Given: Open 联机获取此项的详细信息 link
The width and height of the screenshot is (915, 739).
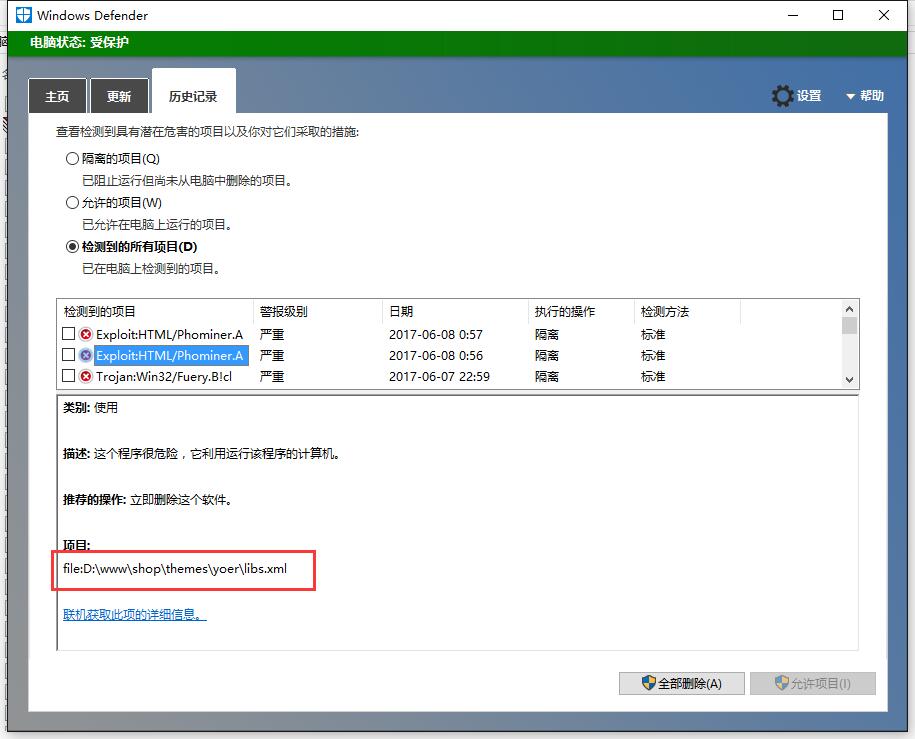Looking at the screenshot, I should click(x=134, y=614).
